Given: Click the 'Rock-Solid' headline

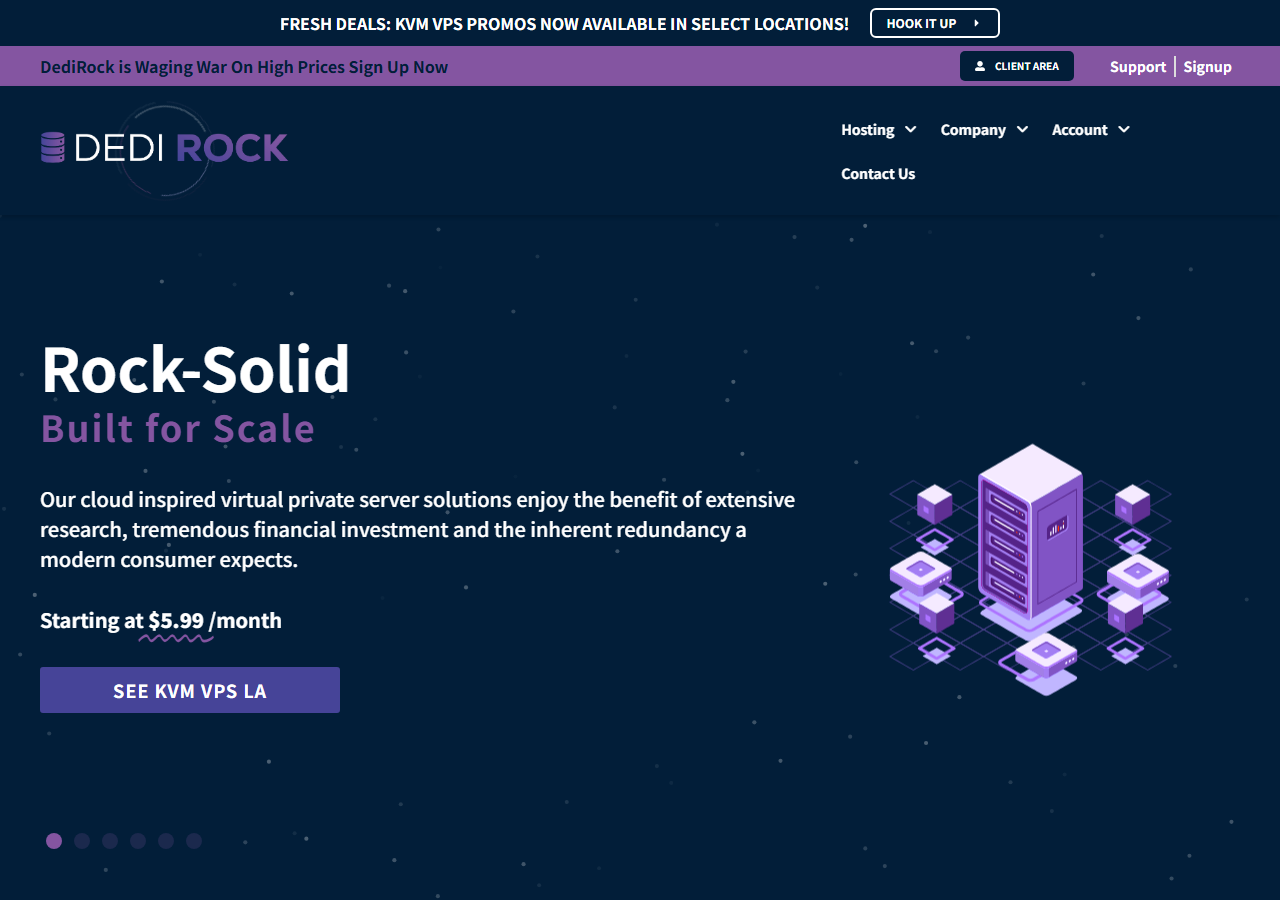Looking at the screenshot, I should coord(196,369).
